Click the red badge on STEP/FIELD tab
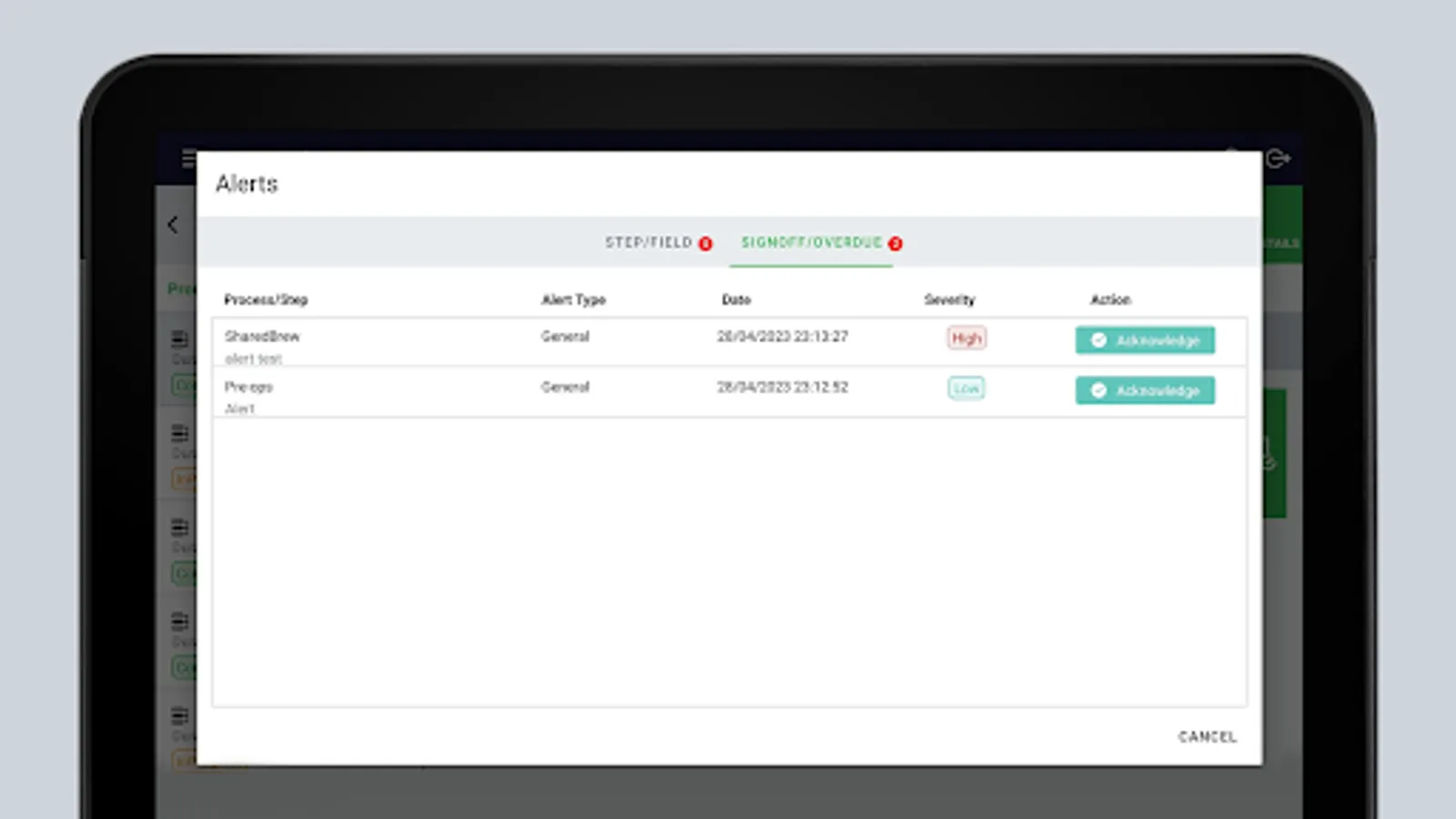The width and height of the screenshot is (1456, 819). 705,244
